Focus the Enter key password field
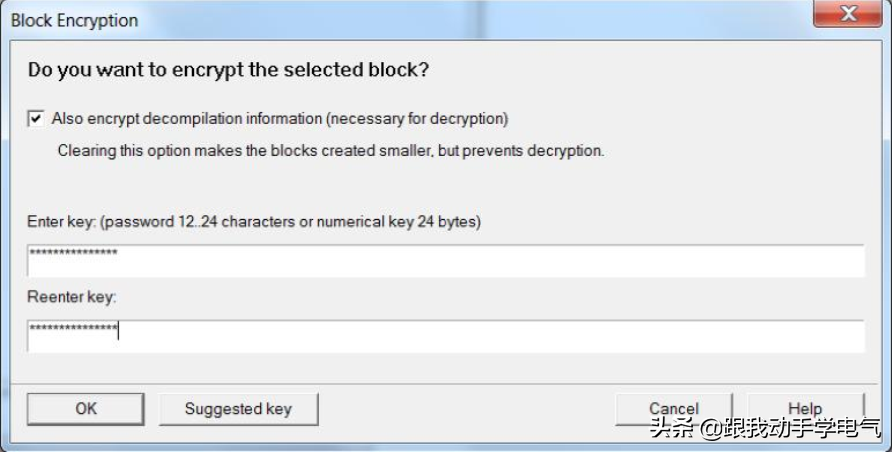This screenshot has width=895, height=453. click(445, 260)
